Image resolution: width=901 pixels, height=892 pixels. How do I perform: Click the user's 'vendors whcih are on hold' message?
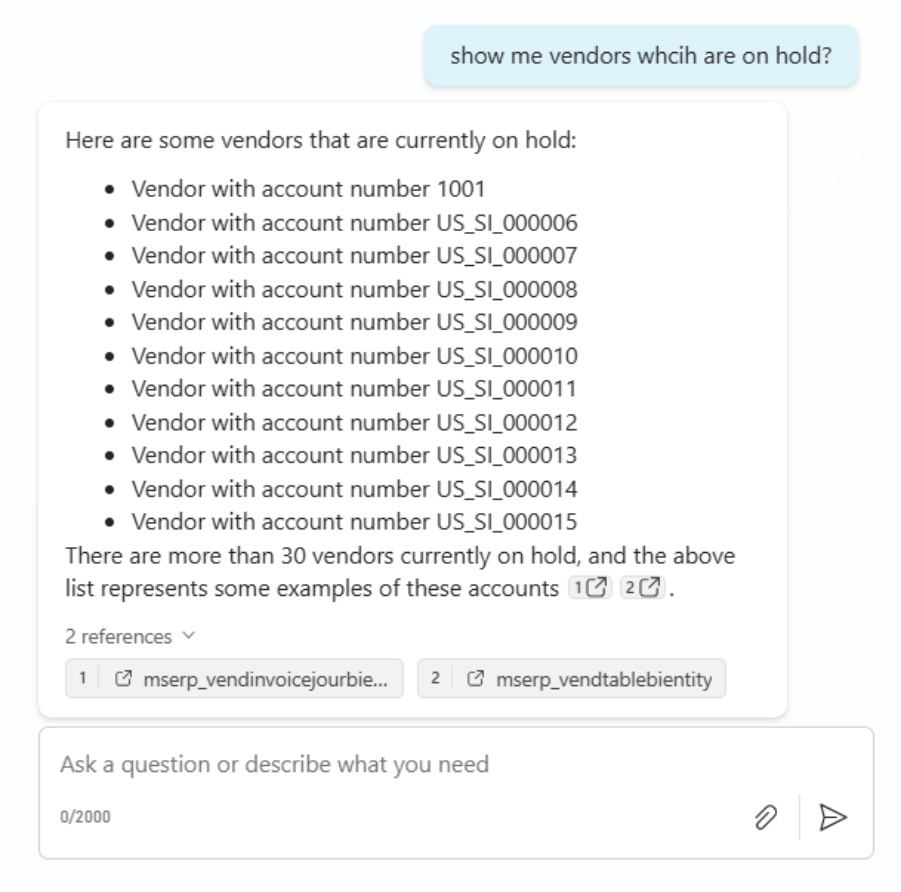[641, 56]
